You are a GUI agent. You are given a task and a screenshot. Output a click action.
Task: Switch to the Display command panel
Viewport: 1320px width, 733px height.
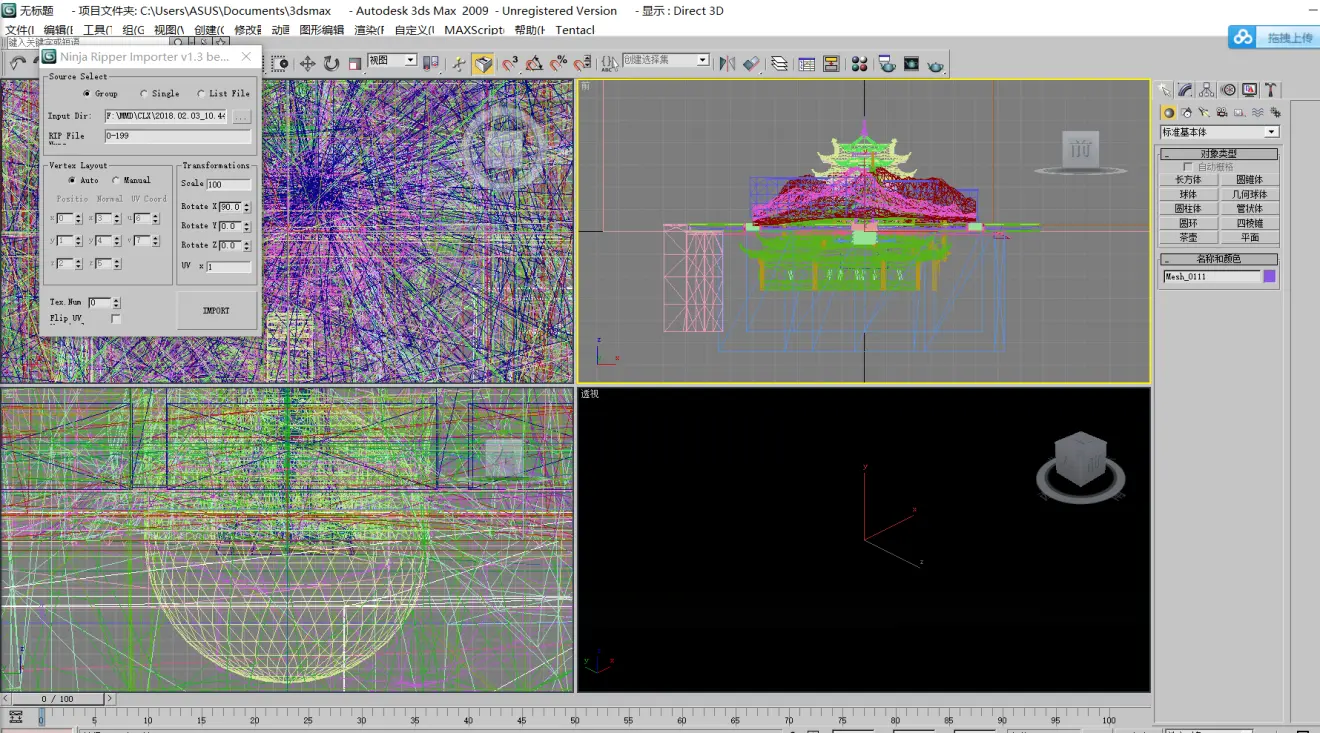click(1250, 90)
